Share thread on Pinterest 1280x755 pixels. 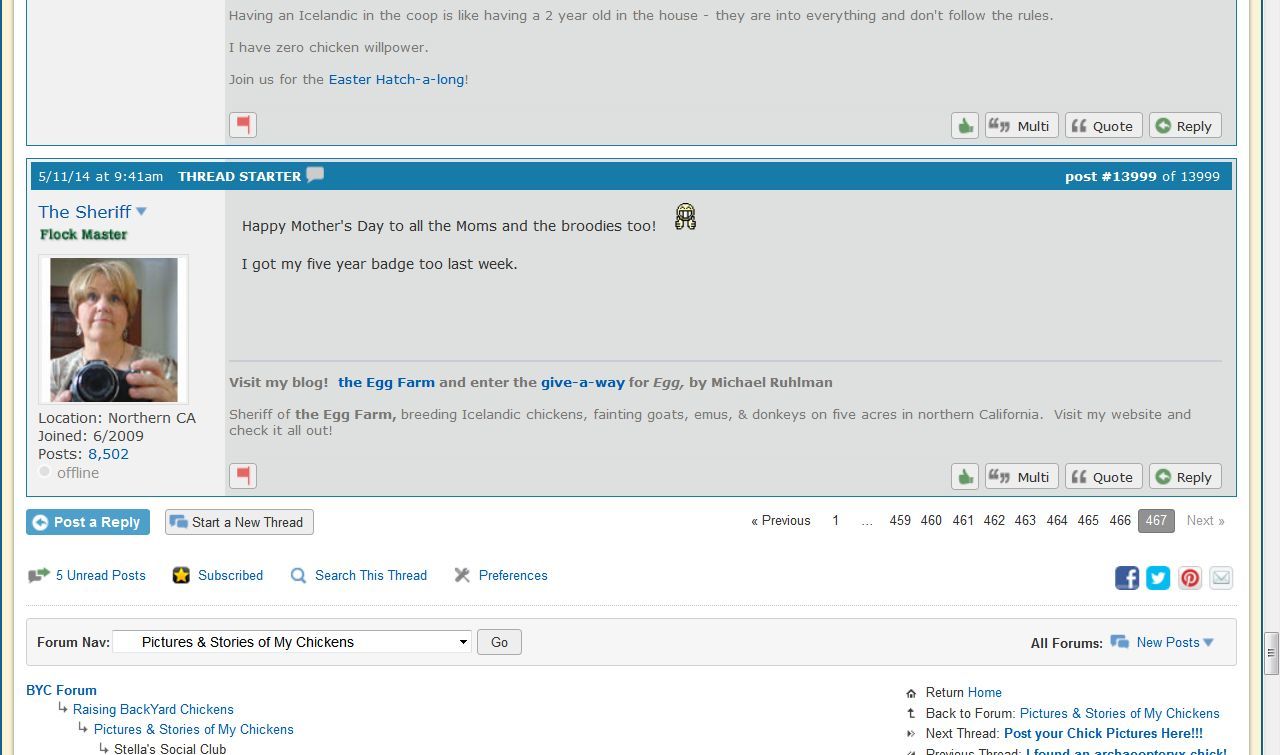[1189, 578]
